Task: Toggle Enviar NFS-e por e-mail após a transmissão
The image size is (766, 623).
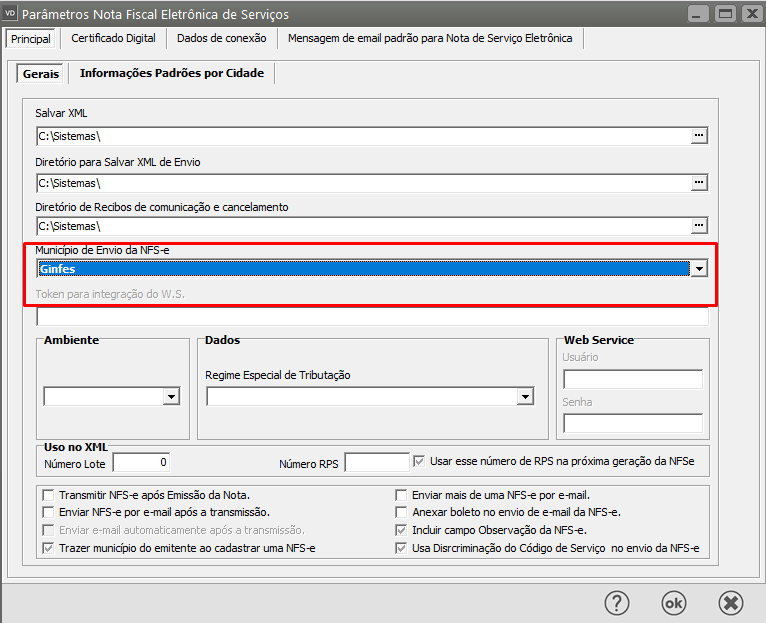Action: coord(49,512)
